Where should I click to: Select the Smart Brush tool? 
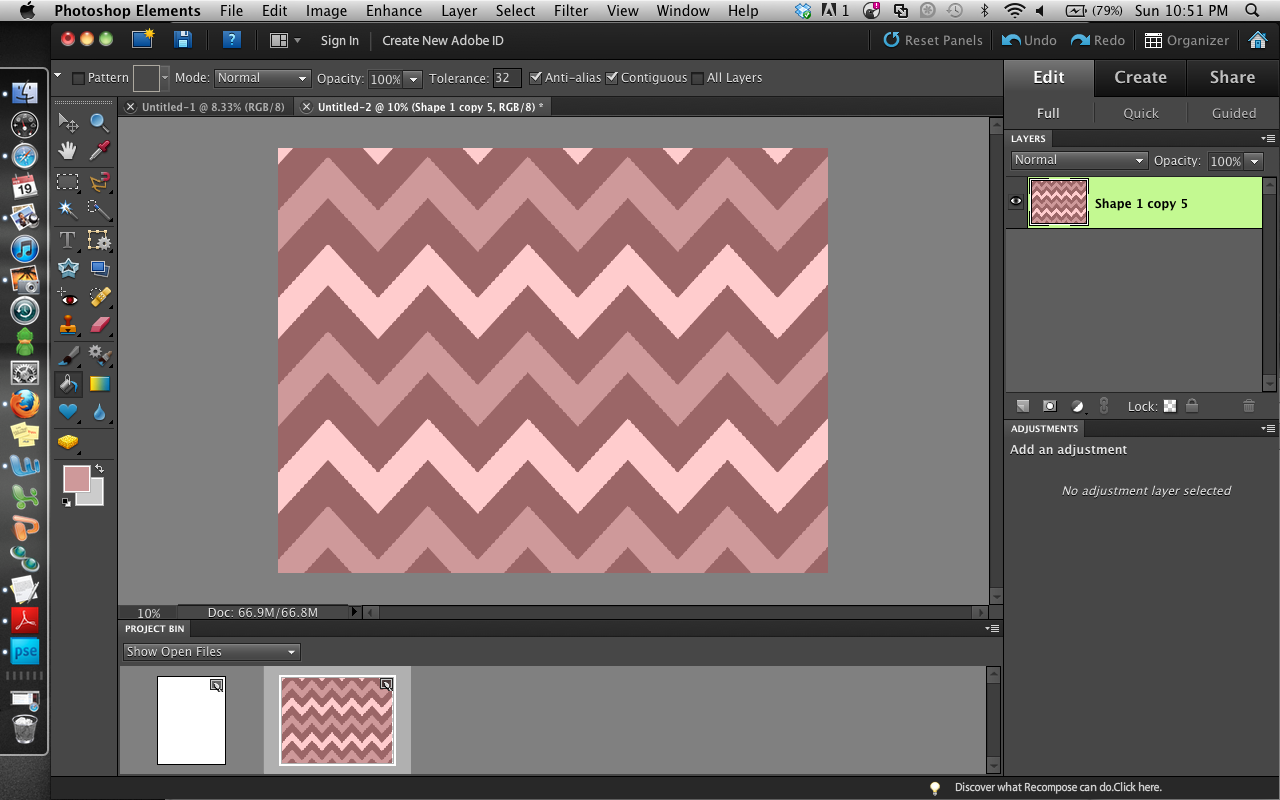click(99, 355)
